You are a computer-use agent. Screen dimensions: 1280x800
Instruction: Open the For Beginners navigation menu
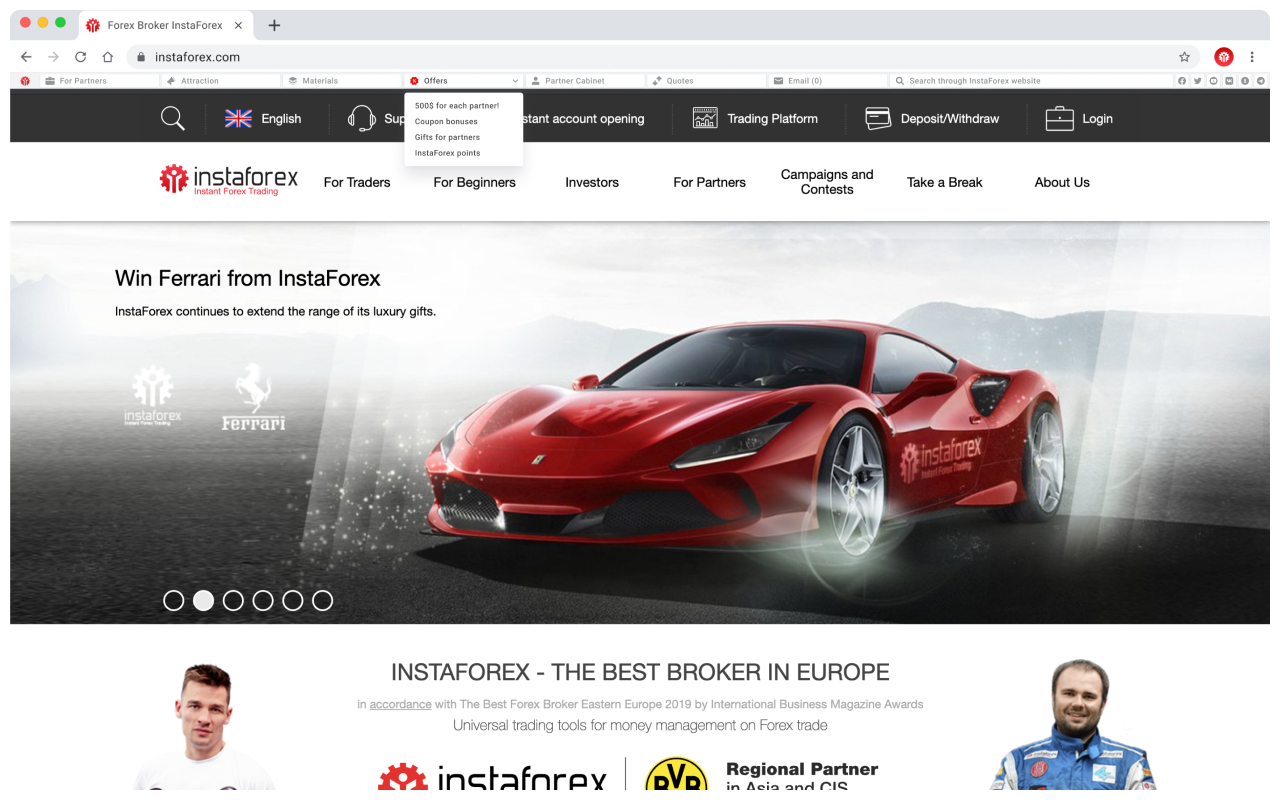[474, 182]
